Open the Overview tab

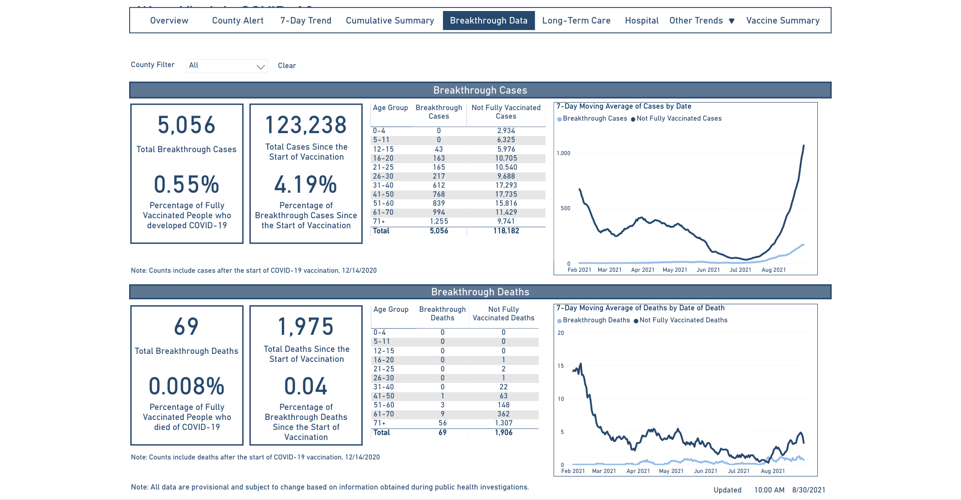pos(169,21)
